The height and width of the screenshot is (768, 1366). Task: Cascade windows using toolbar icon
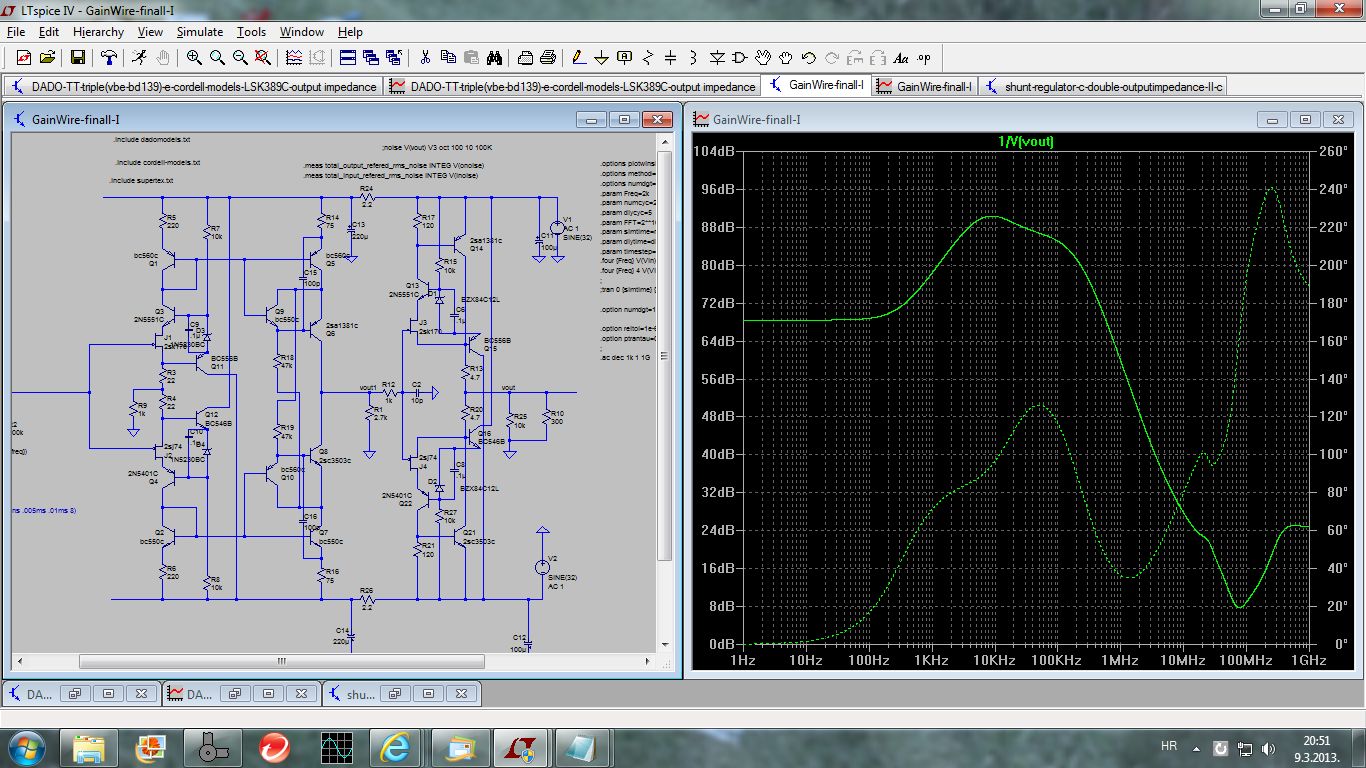tap(371, 58)
